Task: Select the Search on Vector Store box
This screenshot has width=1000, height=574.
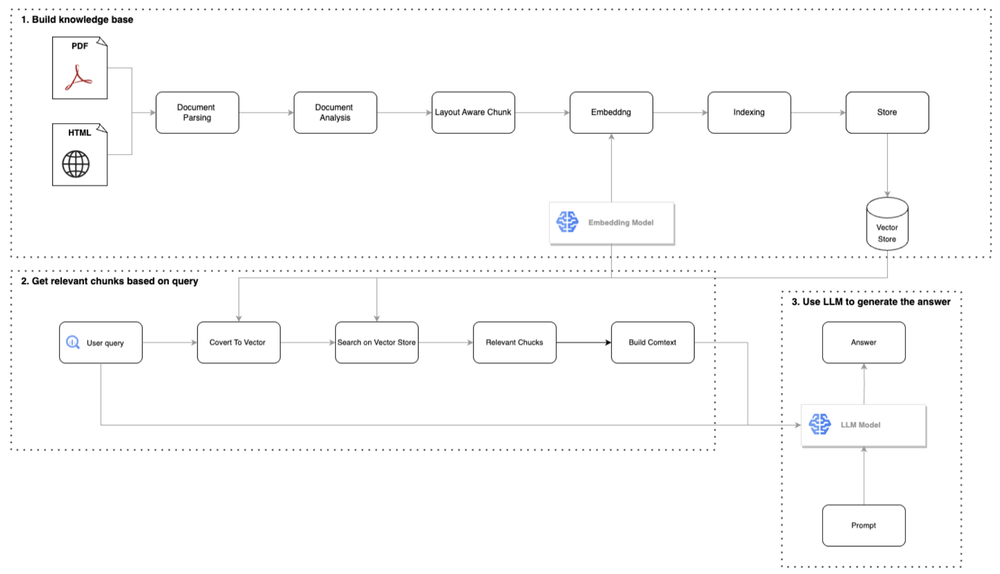Action: (377, 342)
